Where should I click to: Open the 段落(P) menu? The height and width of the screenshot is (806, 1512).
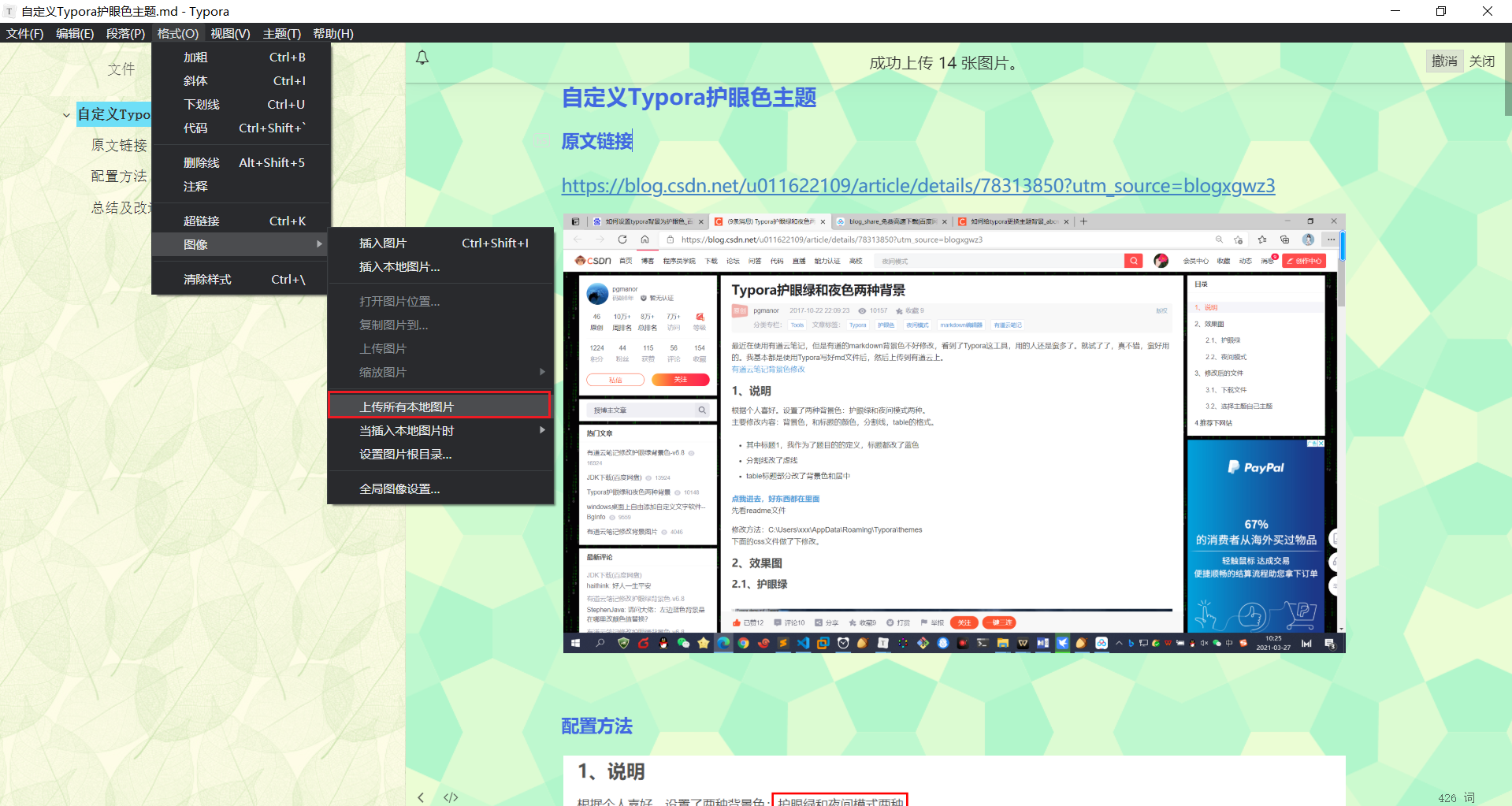[126, 34]
